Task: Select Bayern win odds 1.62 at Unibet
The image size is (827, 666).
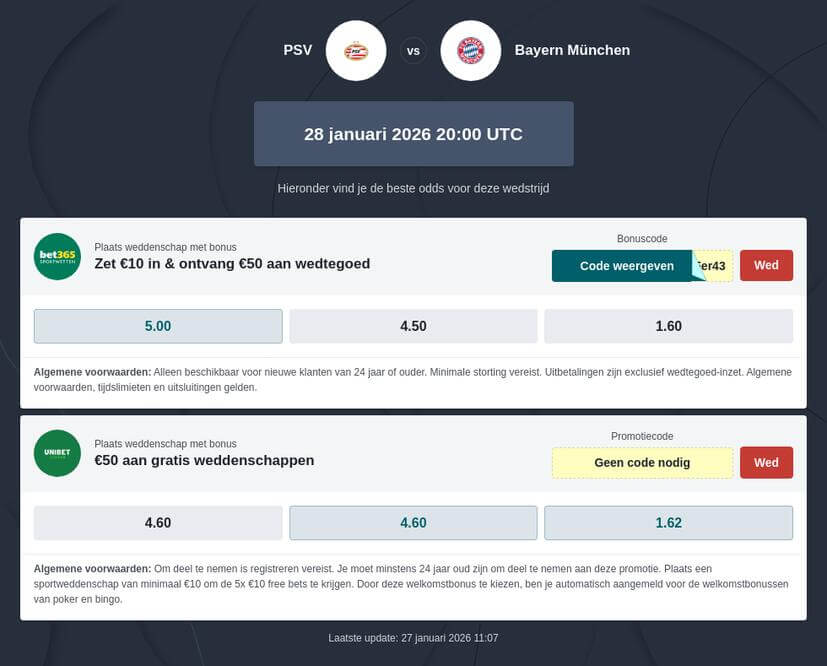Action: tap(668, 522)
